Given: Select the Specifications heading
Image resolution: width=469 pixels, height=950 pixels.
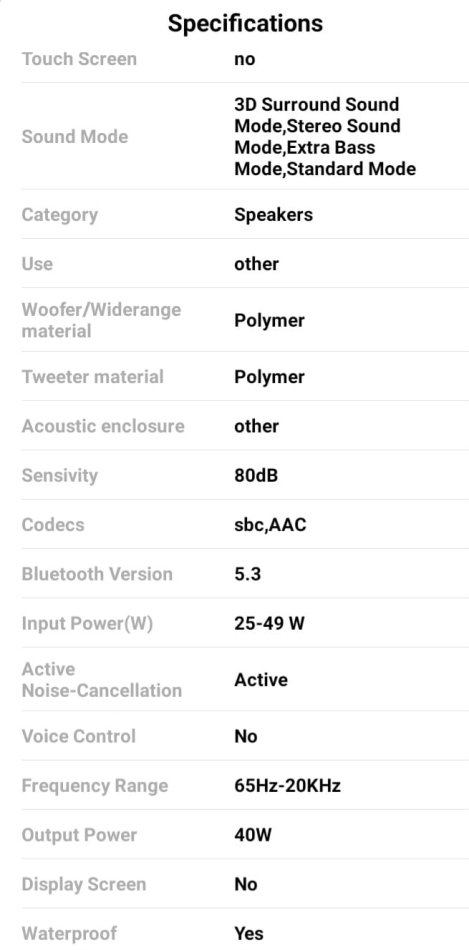Looking at the screenshot, I should pos(245,24).
